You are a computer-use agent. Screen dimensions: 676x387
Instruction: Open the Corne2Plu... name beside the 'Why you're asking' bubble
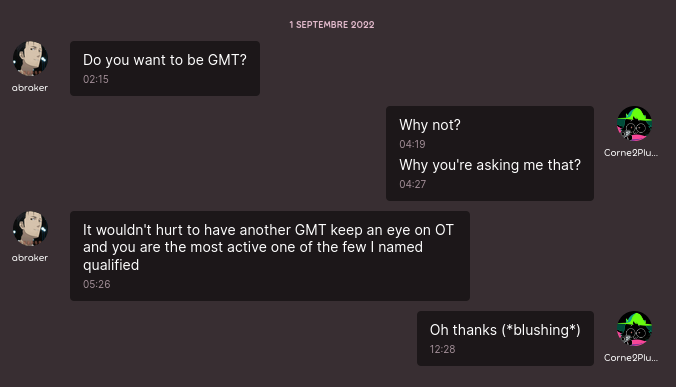(631, 153)
